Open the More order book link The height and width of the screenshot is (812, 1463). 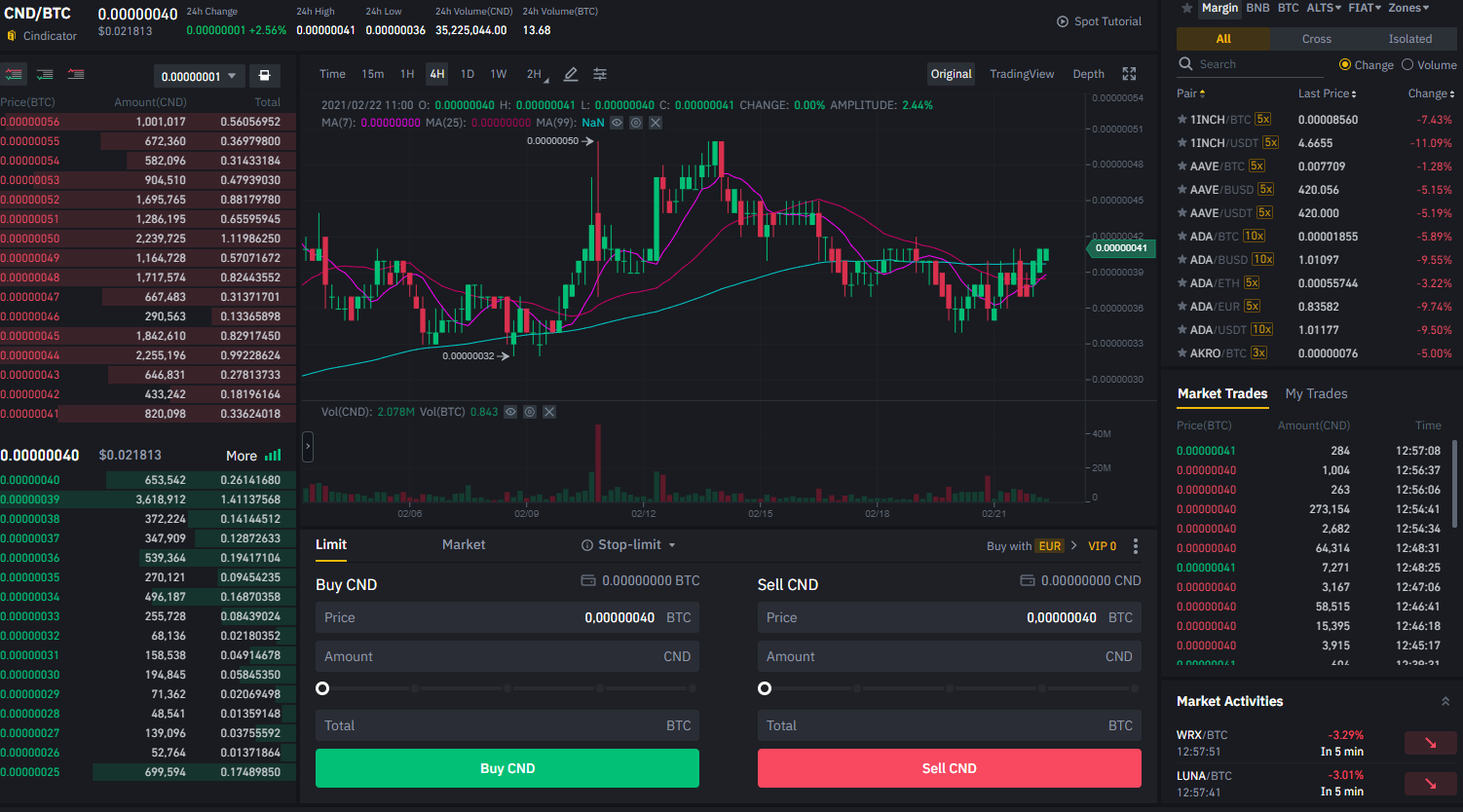pyautogui.click(x=242, y=456)
